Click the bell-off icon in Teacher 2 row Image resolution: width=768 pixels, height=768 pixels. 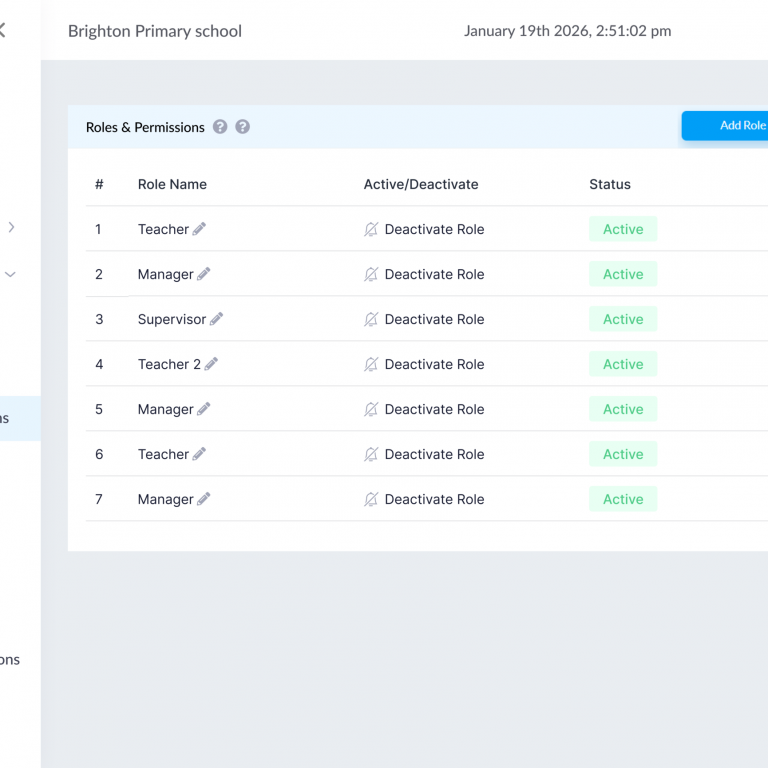click(x=371, y=364)
